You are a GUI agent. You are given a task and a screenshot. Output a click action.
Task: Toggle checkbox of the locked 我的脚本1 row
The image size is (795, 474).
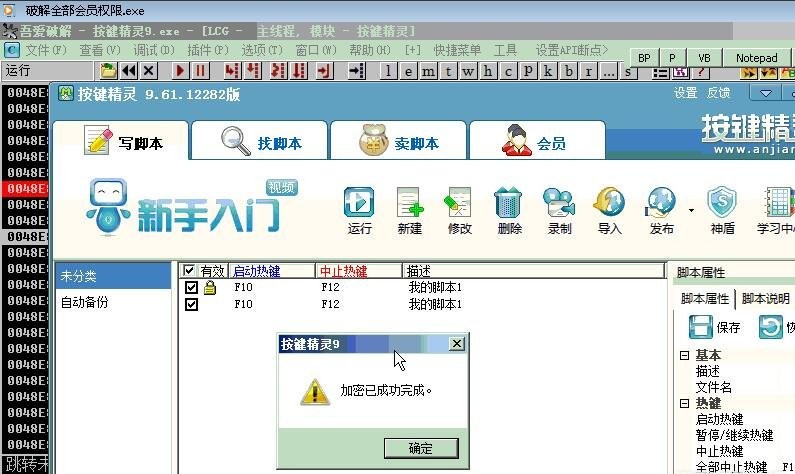pyautogui.click(x=191, y=287)
